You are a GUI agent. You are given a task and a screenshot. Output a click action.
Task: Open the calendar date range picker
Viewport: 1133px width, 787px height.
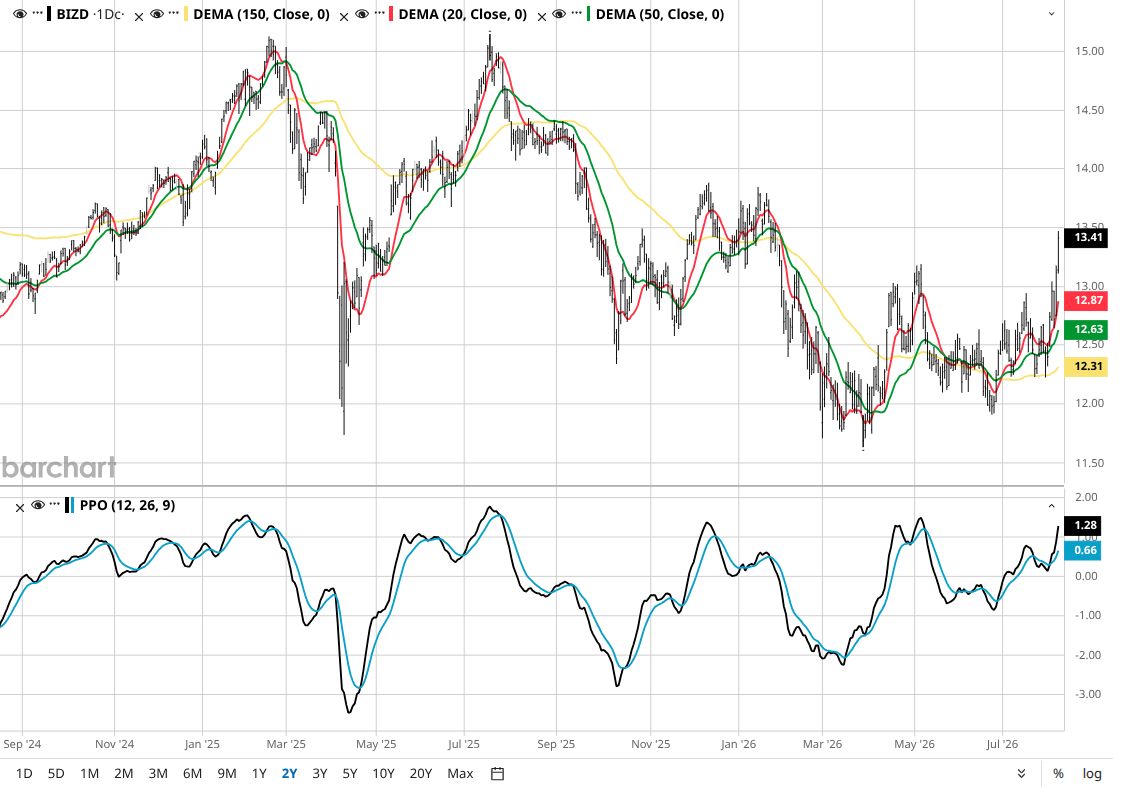point(497,773)
